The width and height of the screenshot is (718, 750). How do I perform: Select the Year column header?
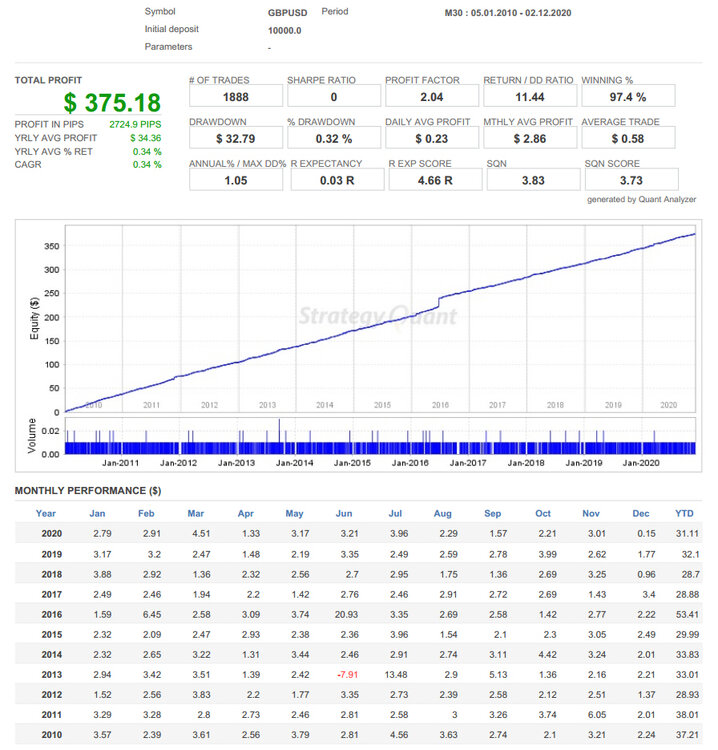pyautogui.click(x=46, y=513)
